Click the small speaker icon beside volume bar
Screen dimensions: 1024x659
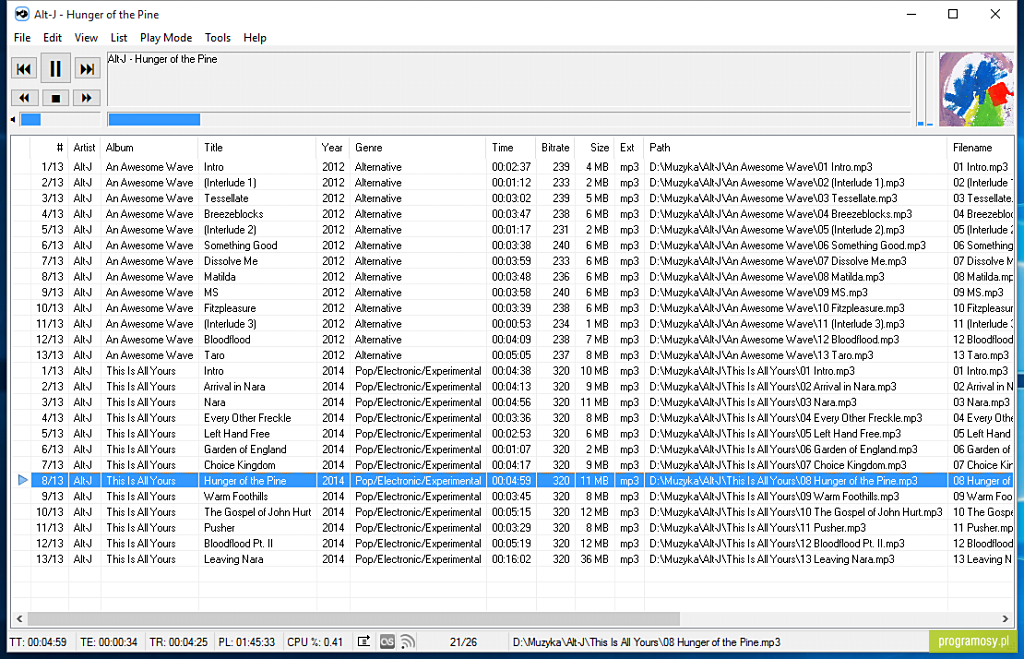tap(13, 120)
